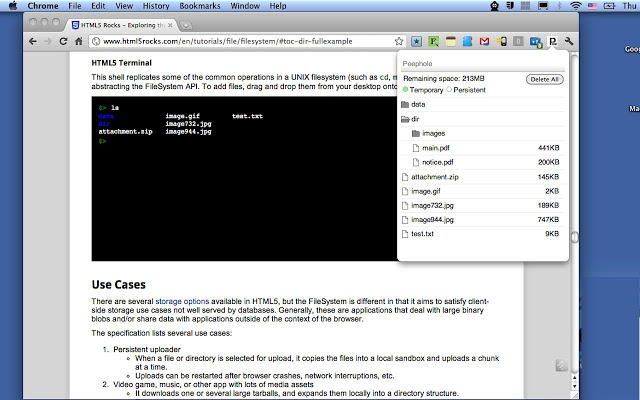Reload the page with the refresh icon

click(x=63, y=41)
